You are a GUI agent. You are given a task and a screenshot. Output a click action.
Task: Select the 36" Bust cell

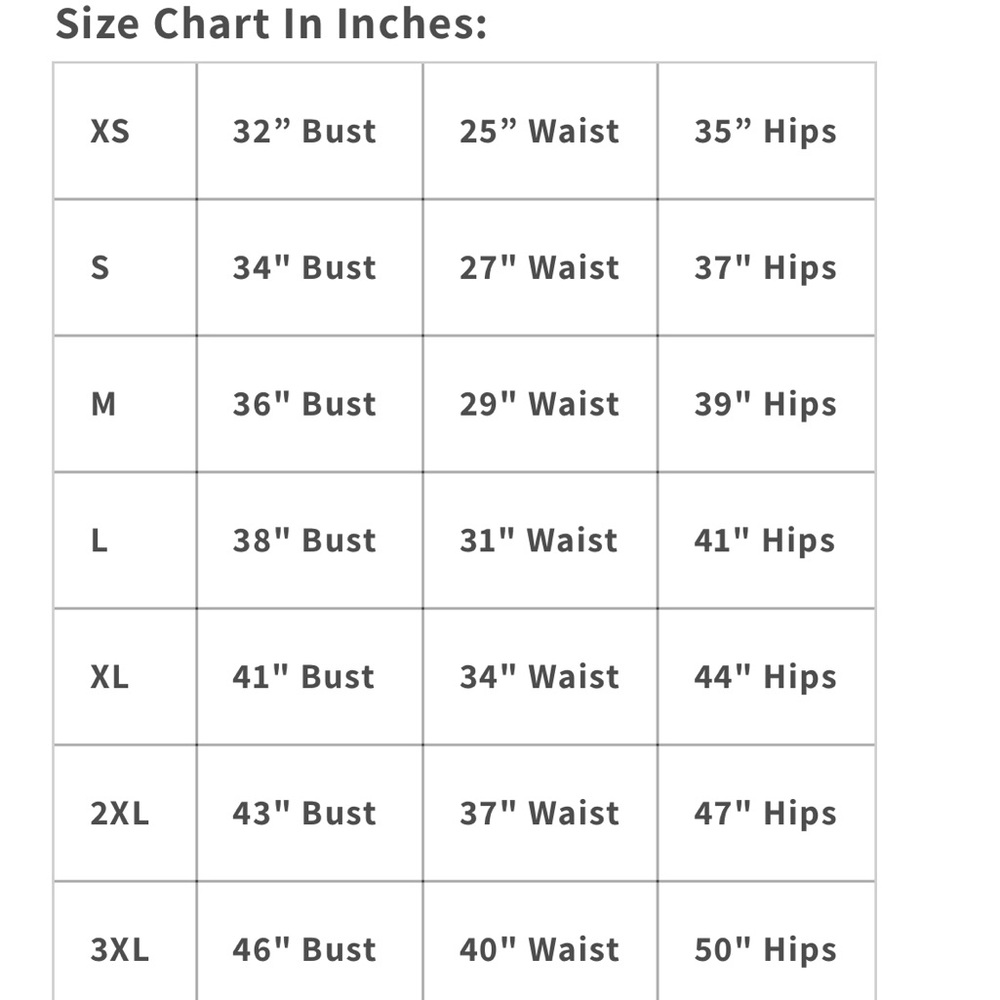310,404
